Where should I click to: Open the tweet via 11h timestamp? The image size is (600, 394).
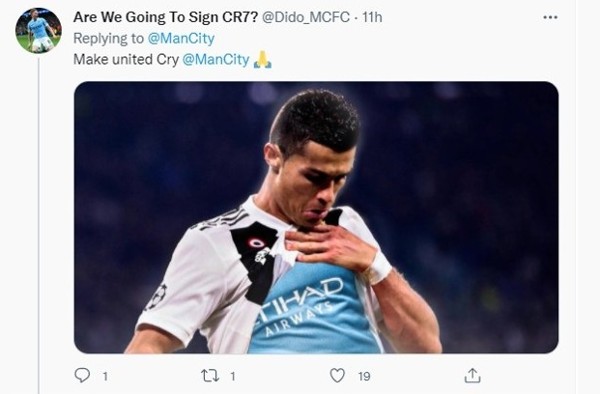click(372, 17)
